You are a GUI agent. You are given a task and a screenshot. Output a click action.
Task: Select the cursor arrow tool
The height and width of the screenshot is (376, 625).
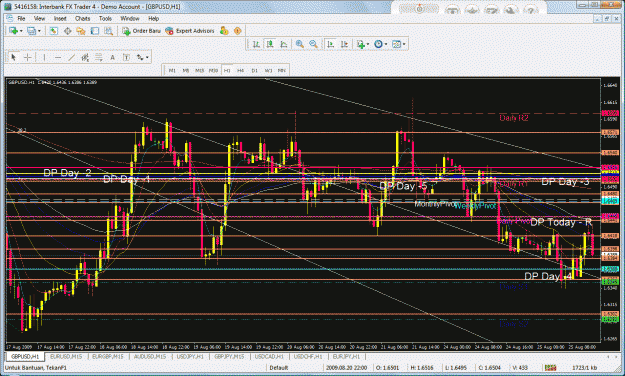14,57
